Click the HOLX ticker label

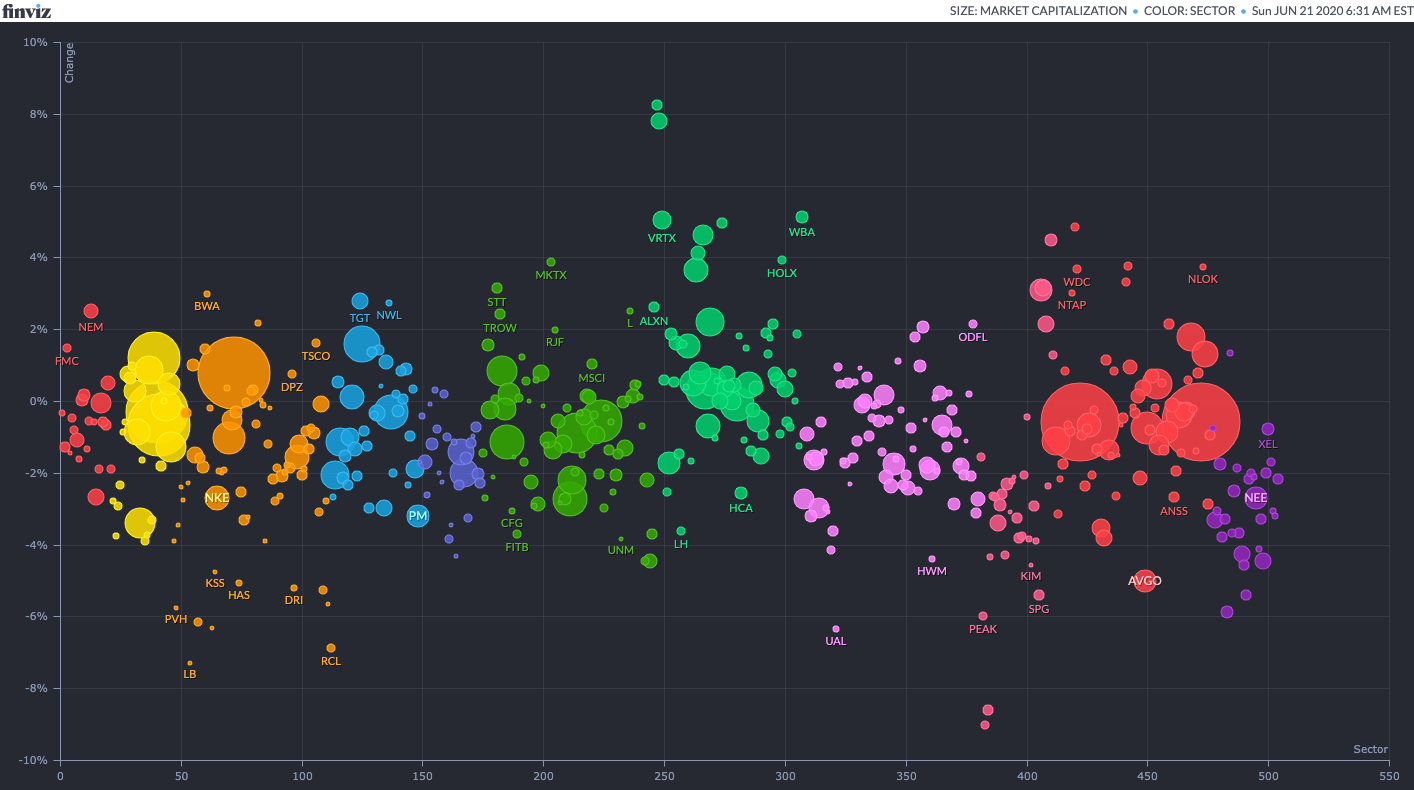pos(782,273)
